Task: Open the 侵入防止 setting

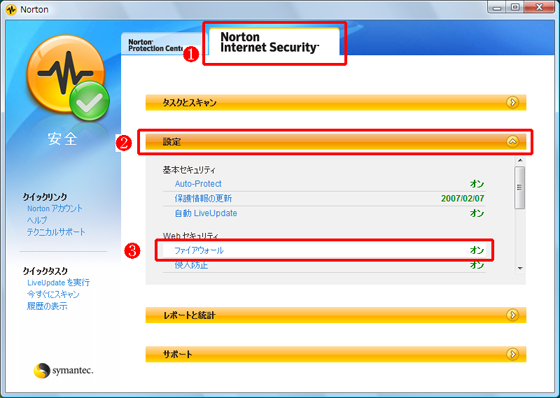Action: pos(191,265)
